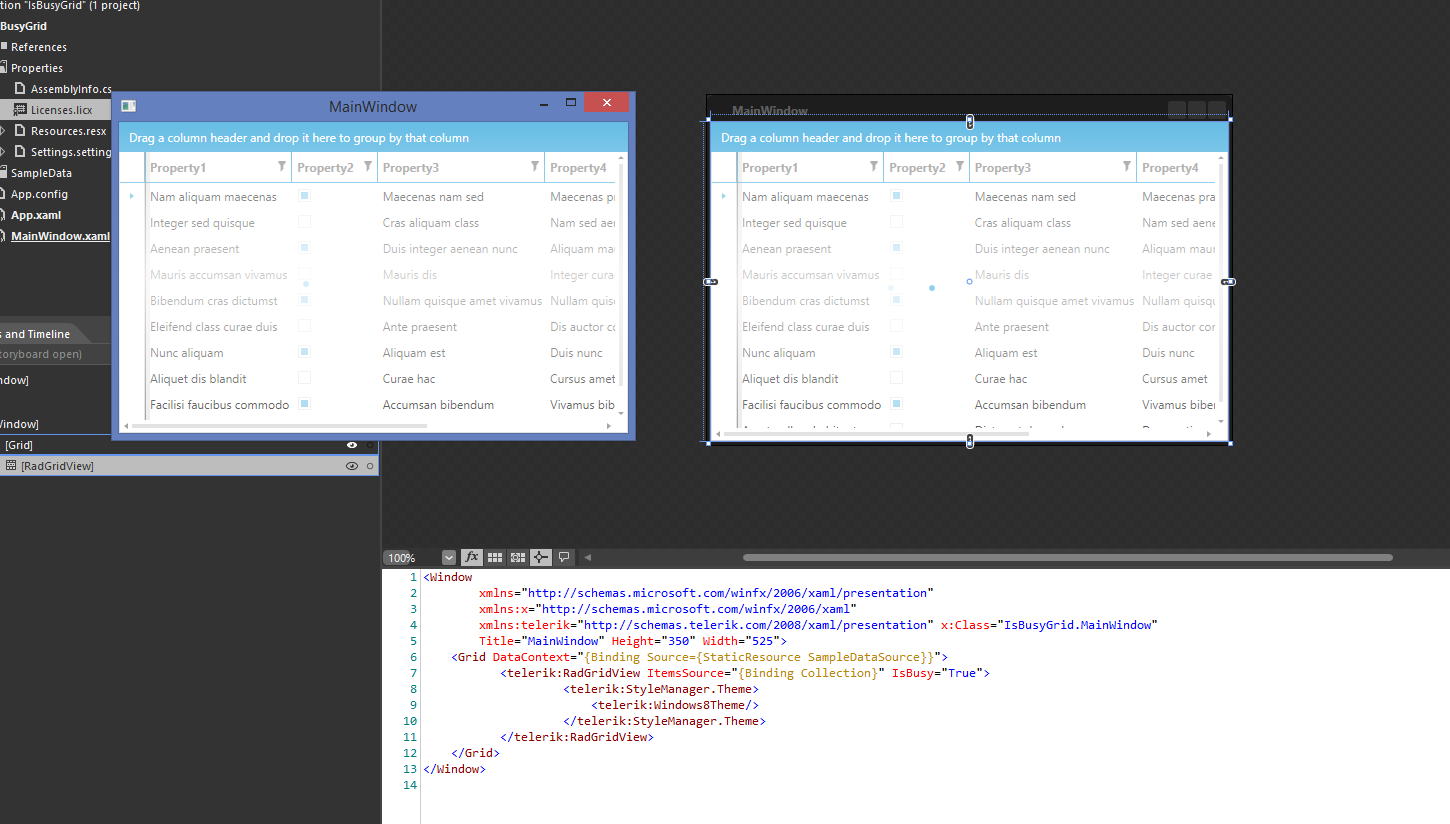Open App.xaml in the project tree
Screen dimensions: 1450x824
[36, 215]
